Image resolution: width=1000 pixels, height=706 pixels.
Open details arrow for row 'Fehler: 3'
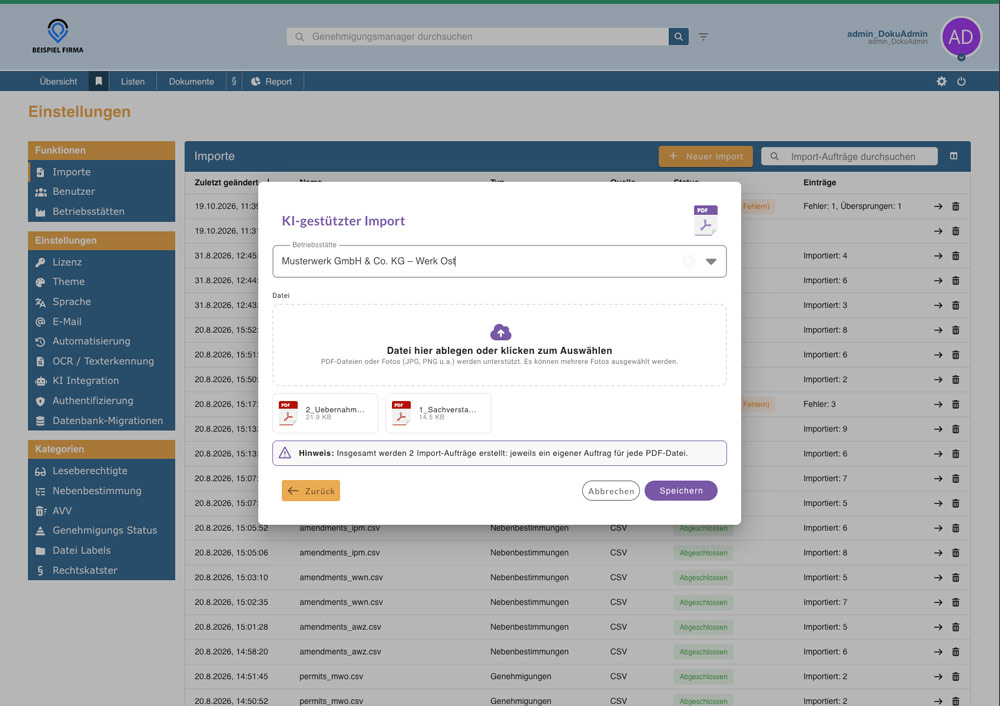(x=938, y=404)
